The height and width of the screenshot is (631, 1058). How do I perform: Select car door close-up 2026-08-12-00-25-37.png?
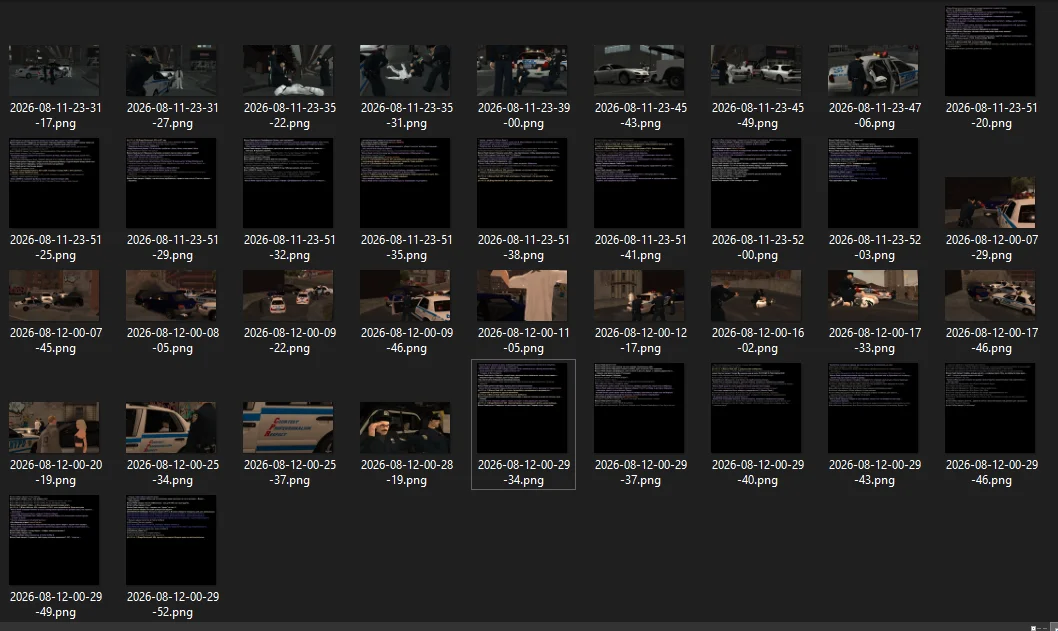(x=288, y=428)
